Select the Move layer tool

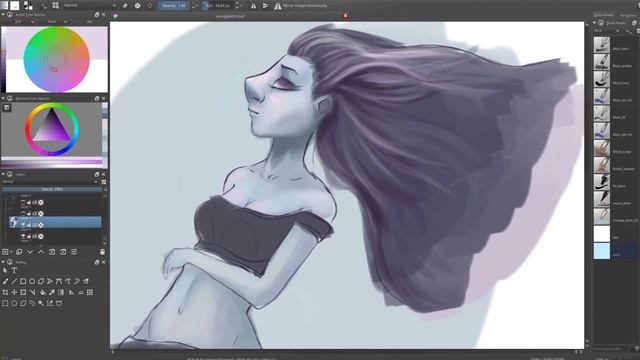tap(14, 292)
